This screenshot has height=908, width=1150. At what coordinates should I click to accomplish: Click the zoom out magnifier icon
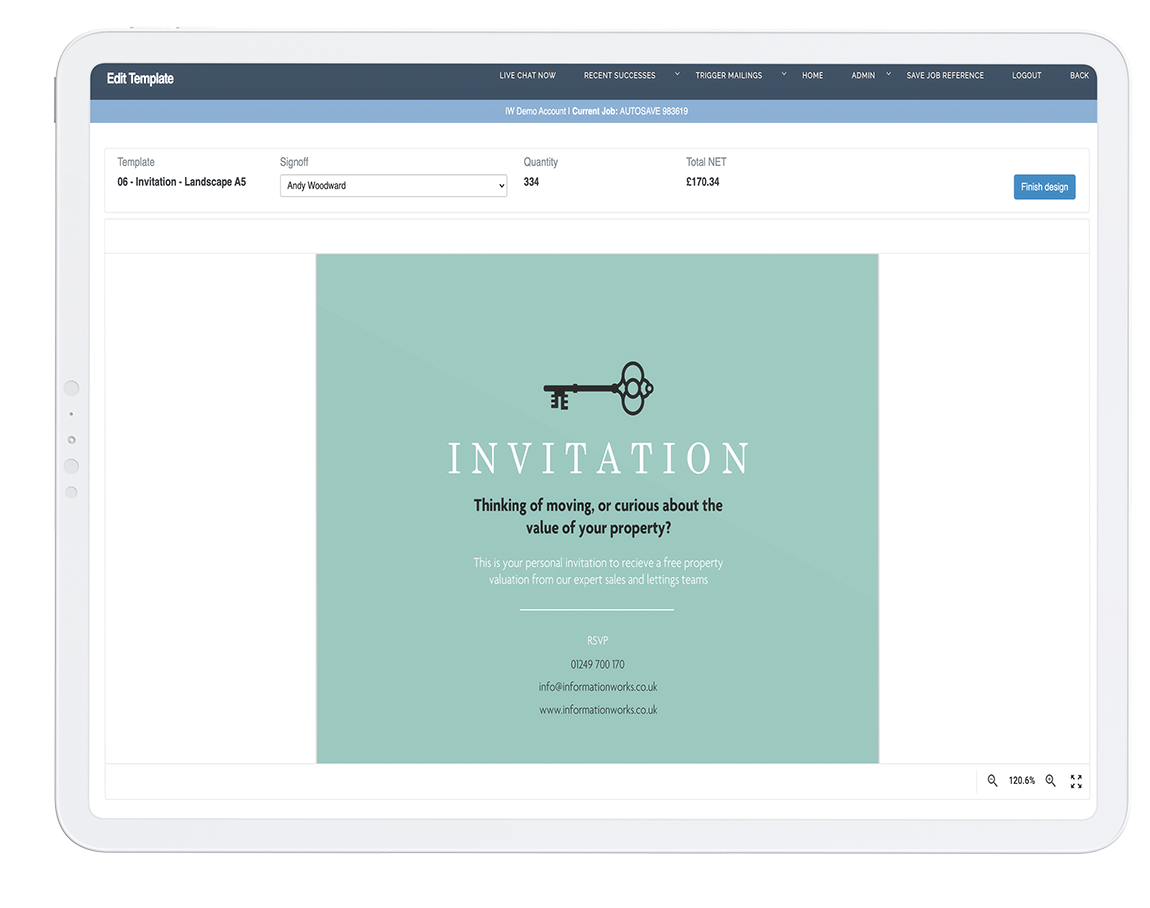[x=992, y=781]
